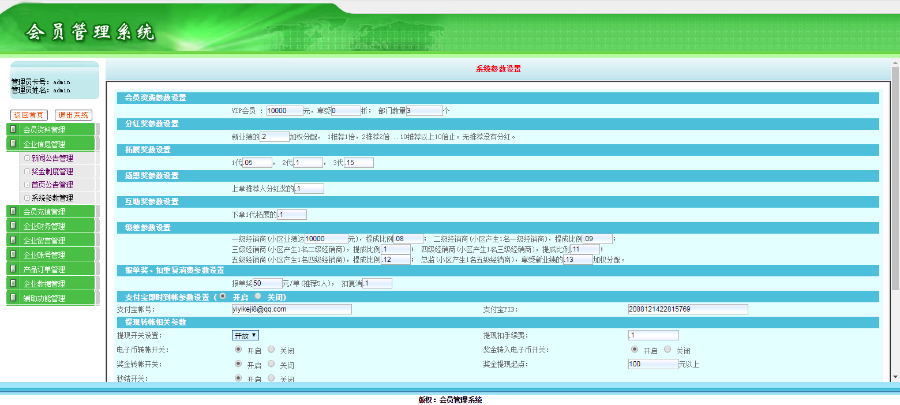This screenshot has height=405, width=900.
Task: Click the icon beside 会员资料管理 menu
Action: [x=13, y=130]
